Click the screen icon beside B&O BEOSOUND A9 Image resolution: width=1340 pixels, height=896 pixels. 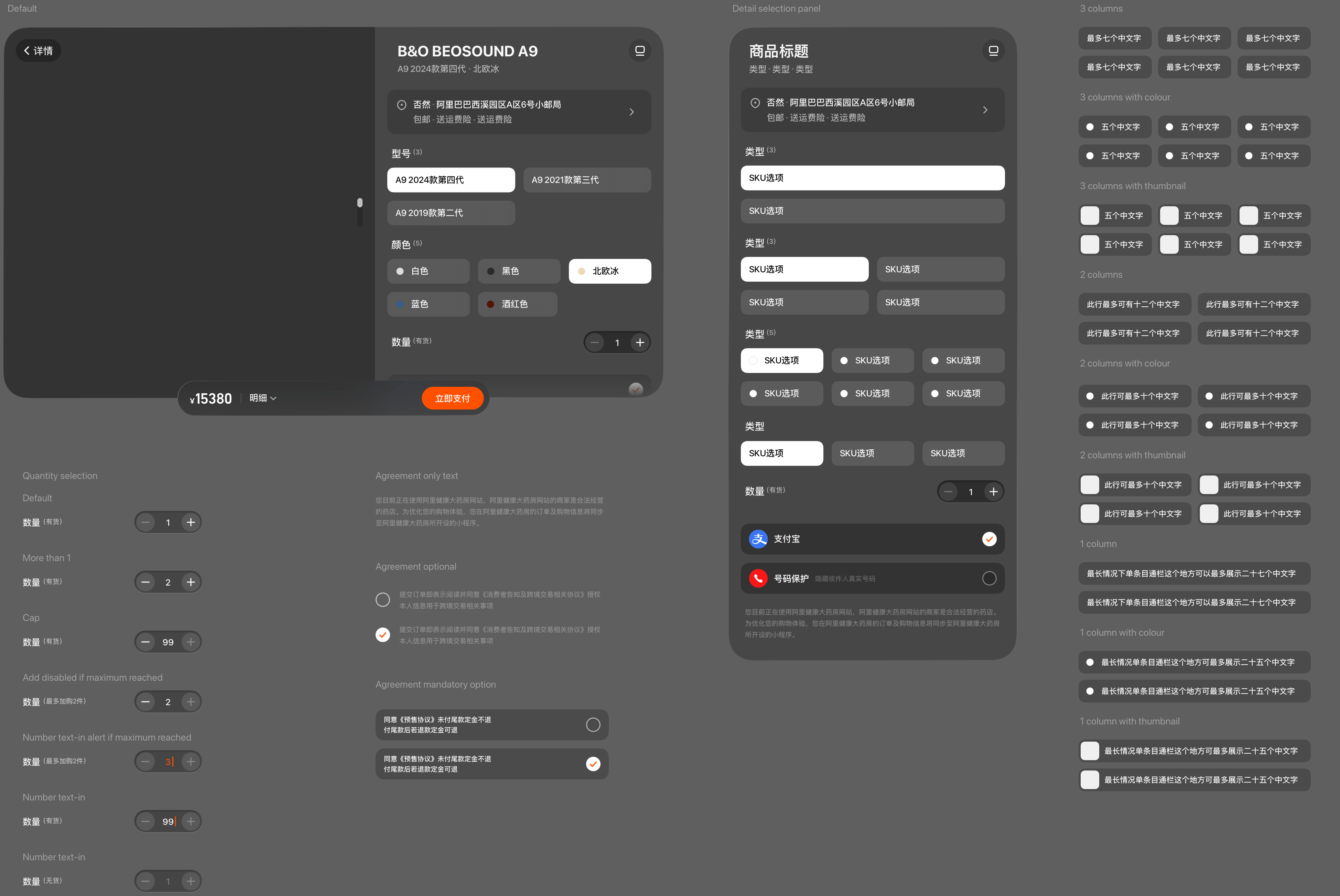click(x=640, y=51)
